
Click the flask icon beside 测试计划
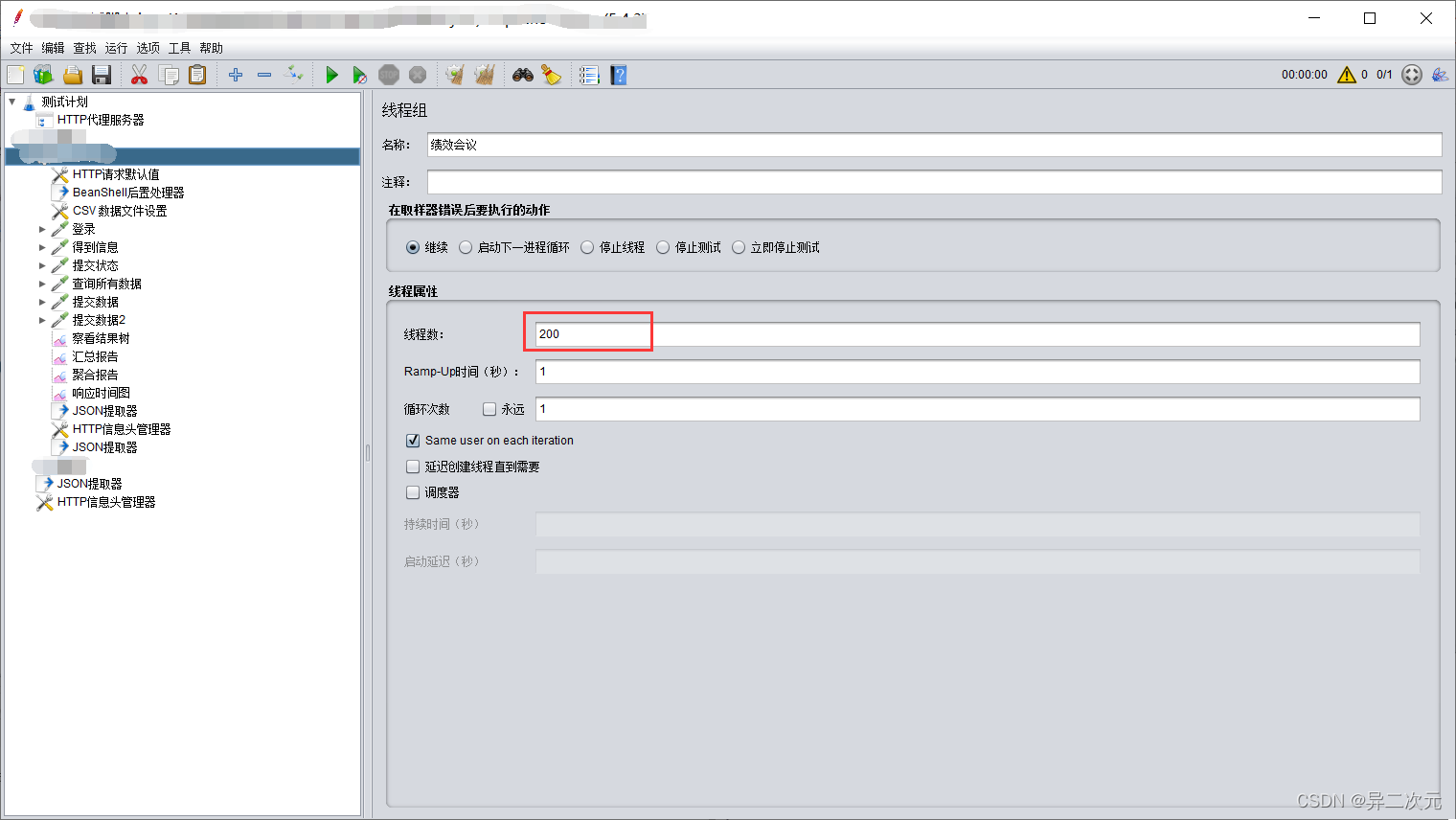point(30,102)
